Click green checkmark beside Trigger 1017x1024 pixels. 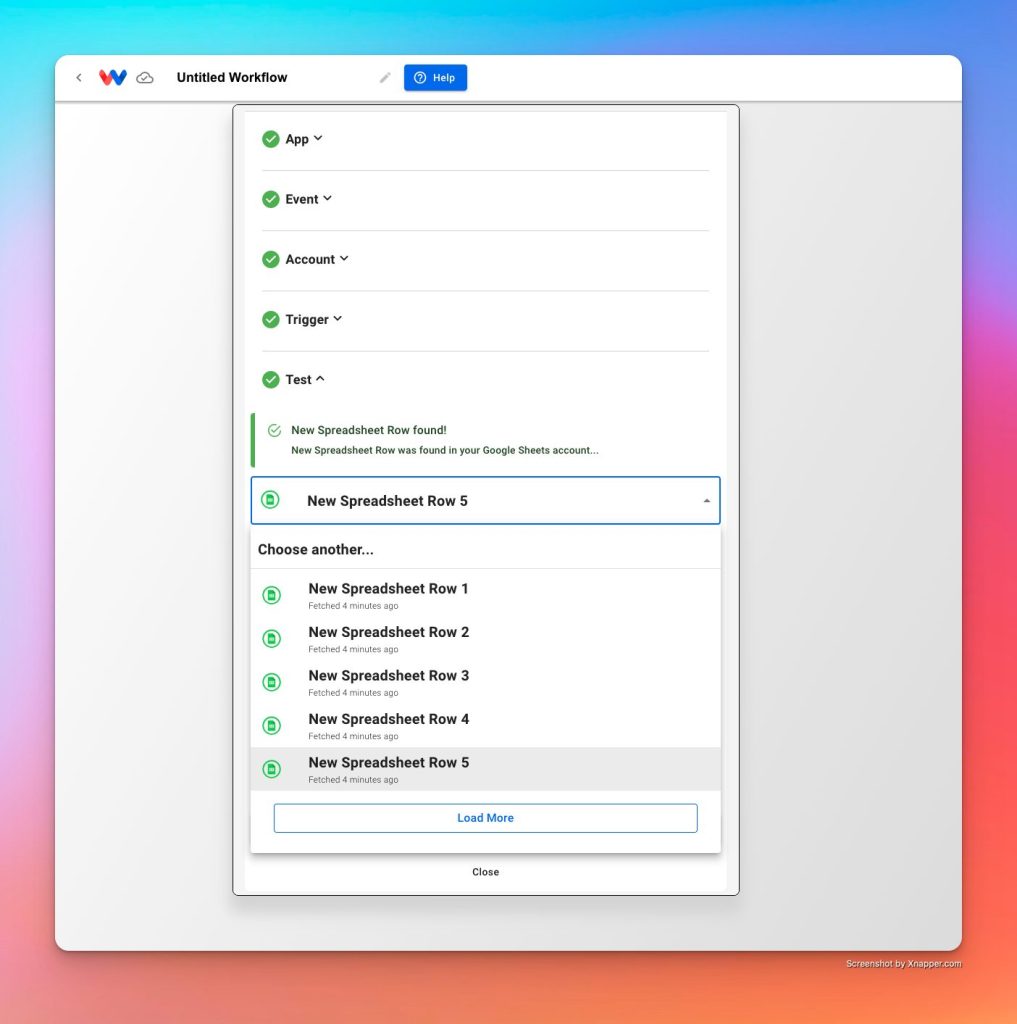coord(270,319)
